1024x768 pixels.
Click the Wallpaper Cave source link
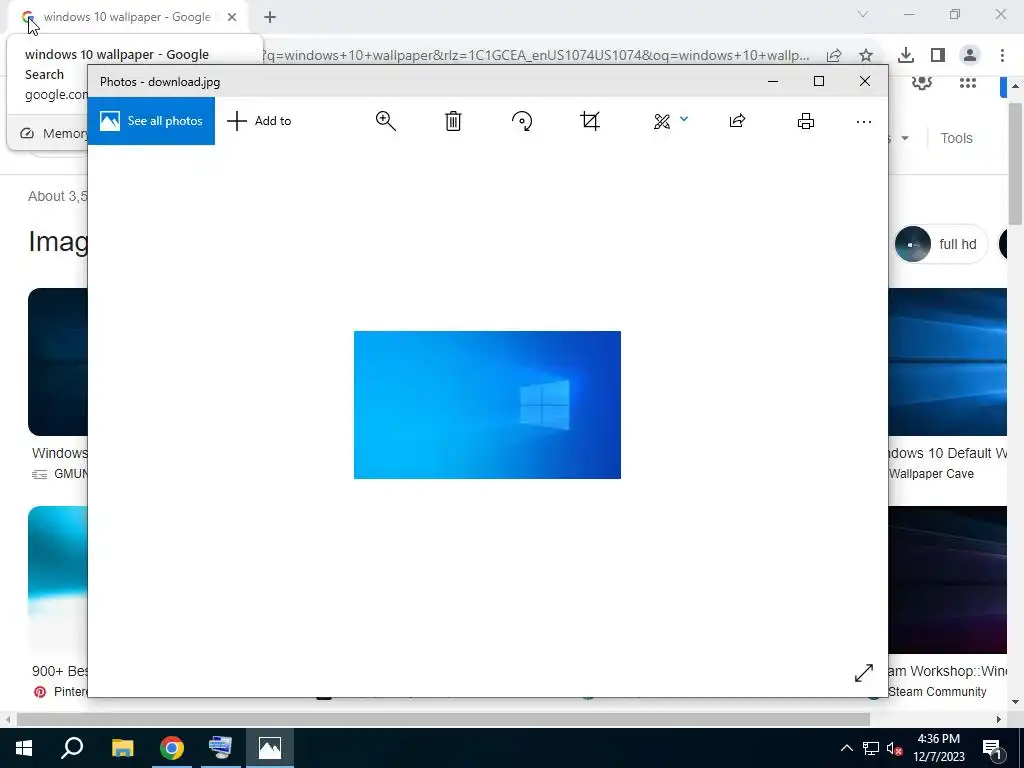point(931,473)
